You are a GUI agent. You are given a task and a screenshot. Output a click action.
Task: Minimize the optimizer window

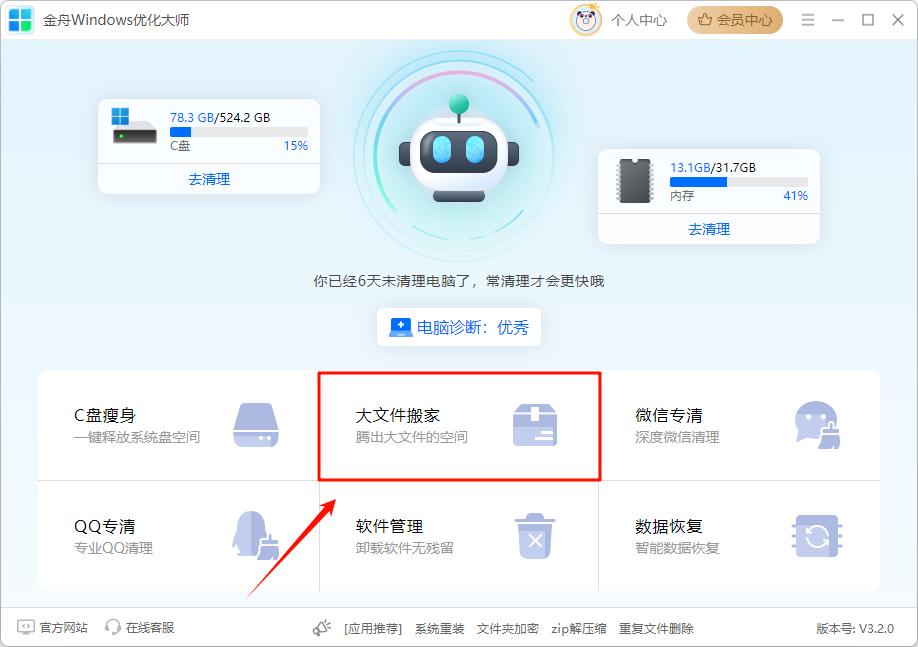pos(838,20)
